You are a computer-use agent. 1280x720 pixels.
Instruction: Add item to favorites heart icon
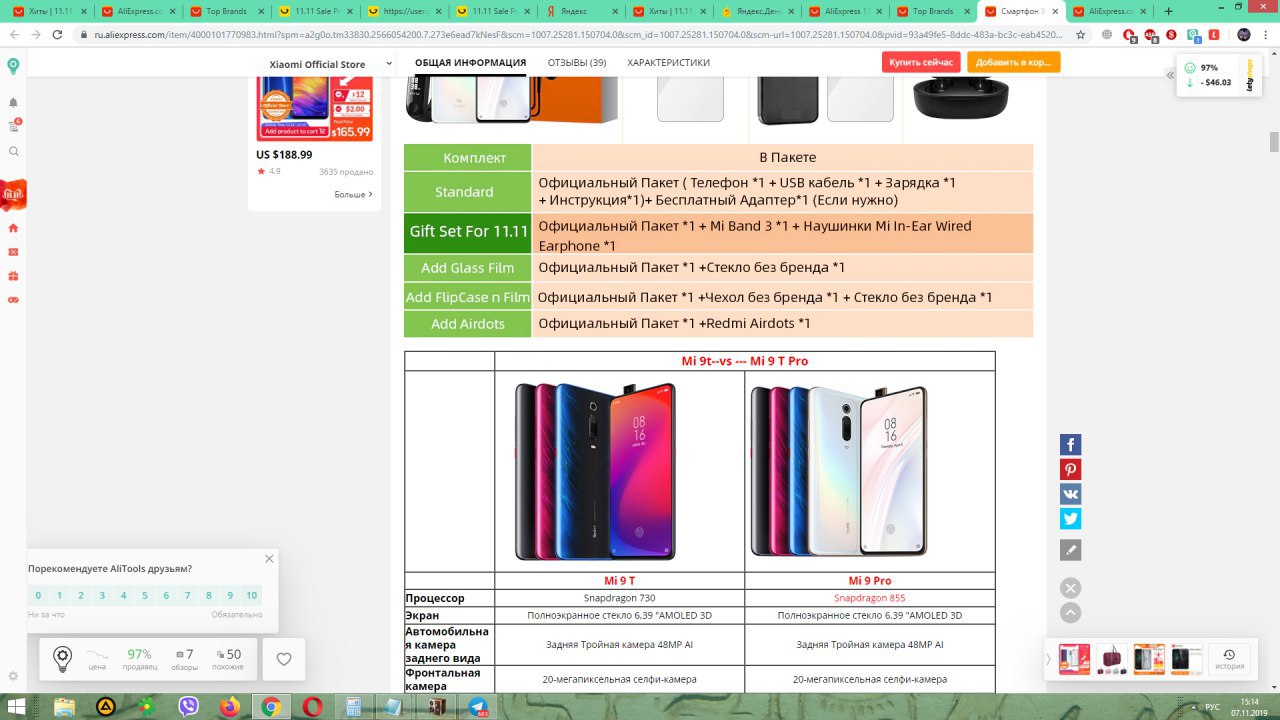(284, 660)
